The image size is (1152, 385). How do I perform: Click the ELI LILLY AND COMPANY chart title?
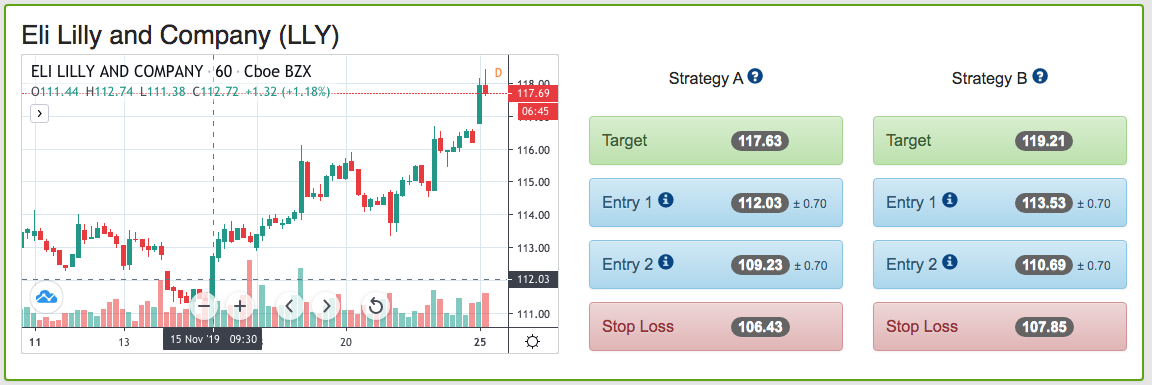pos(117,72)
